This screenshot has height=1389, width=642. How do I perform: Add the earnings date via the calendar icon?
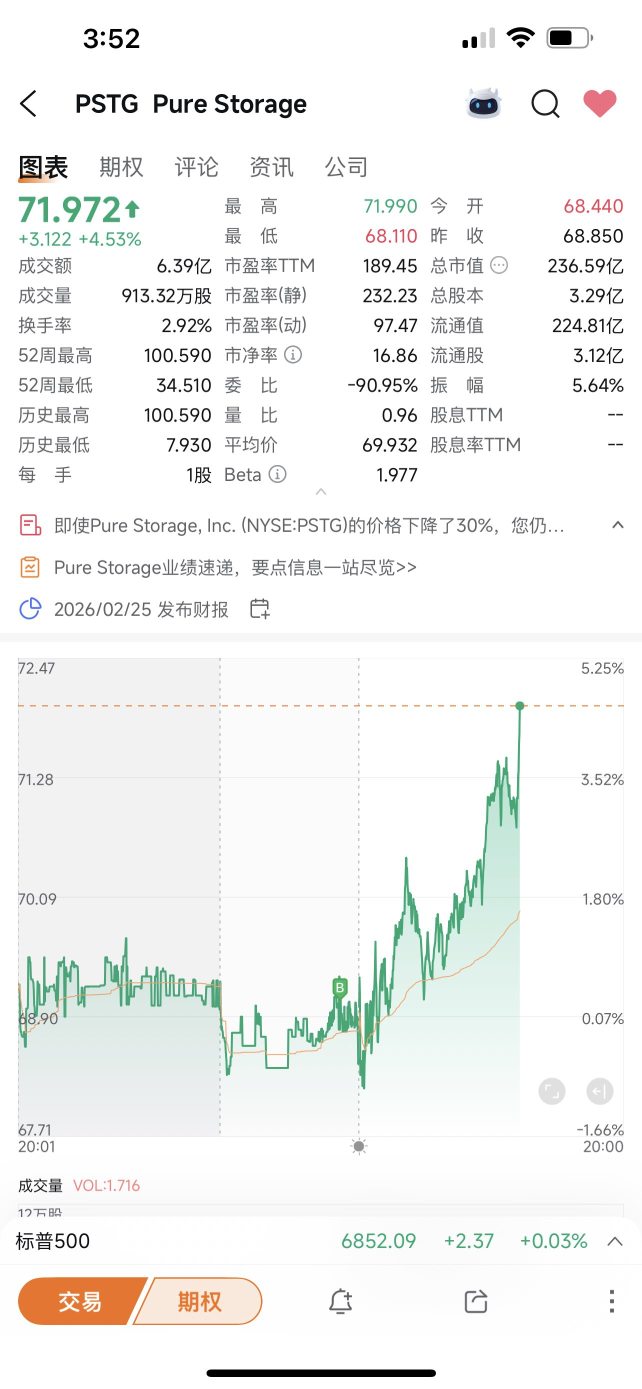[259, 609]
